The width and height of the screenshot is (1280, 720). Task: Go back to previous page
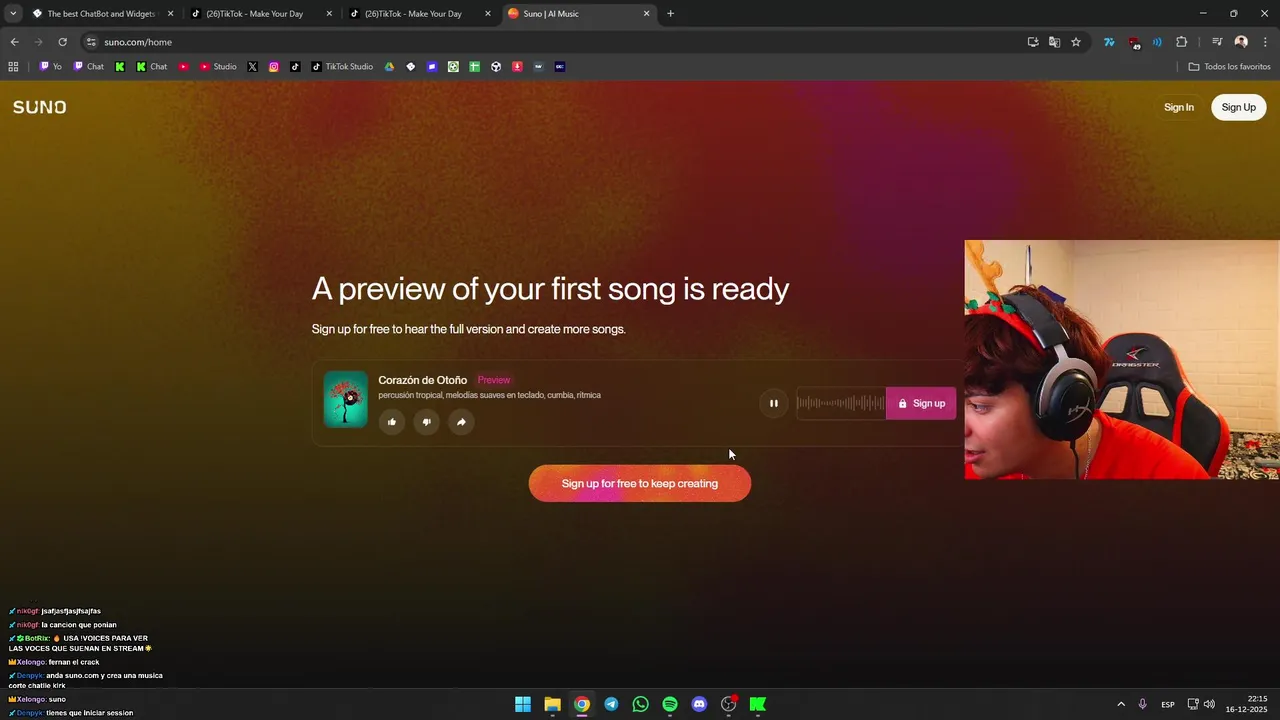point(14,42)
